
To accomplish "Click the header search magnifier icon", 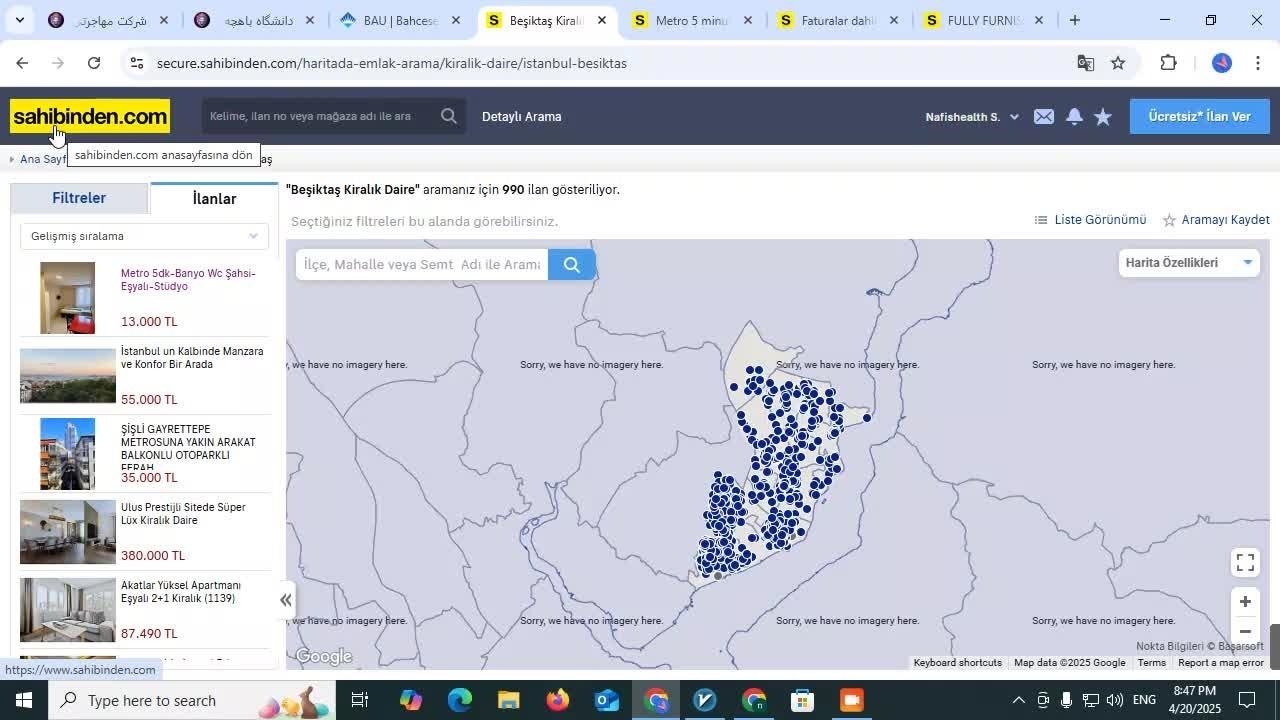I will (449, 117).
